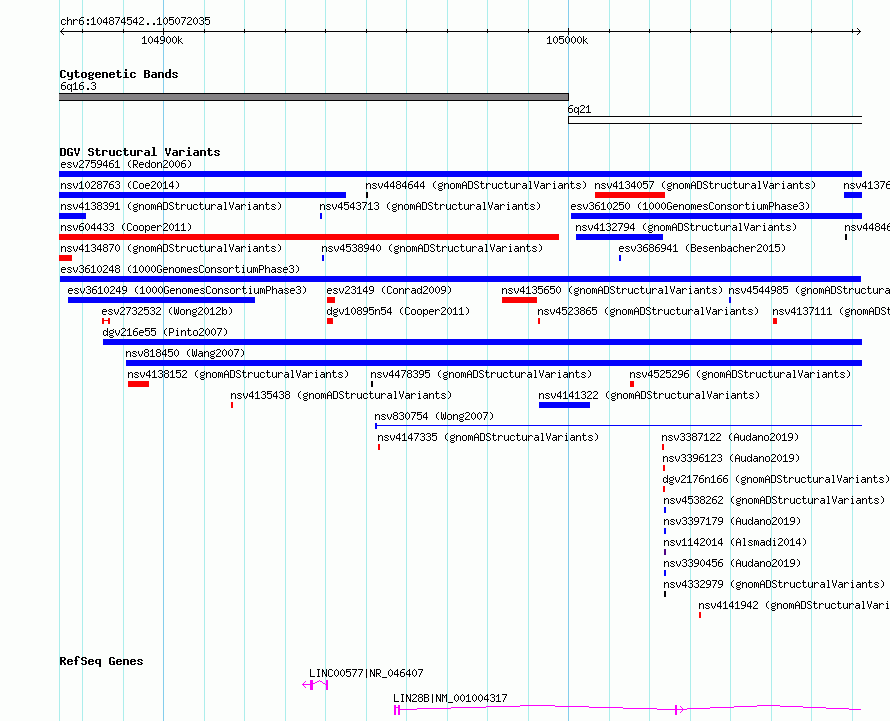Click nsv4135438 variant label
890x721 pixels.
tap(341, 395)
